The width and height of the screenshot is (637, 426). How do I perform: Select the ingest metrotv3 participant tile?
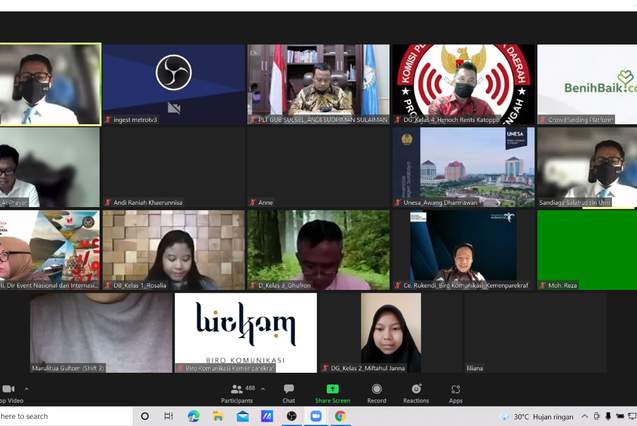coord(173,84)
